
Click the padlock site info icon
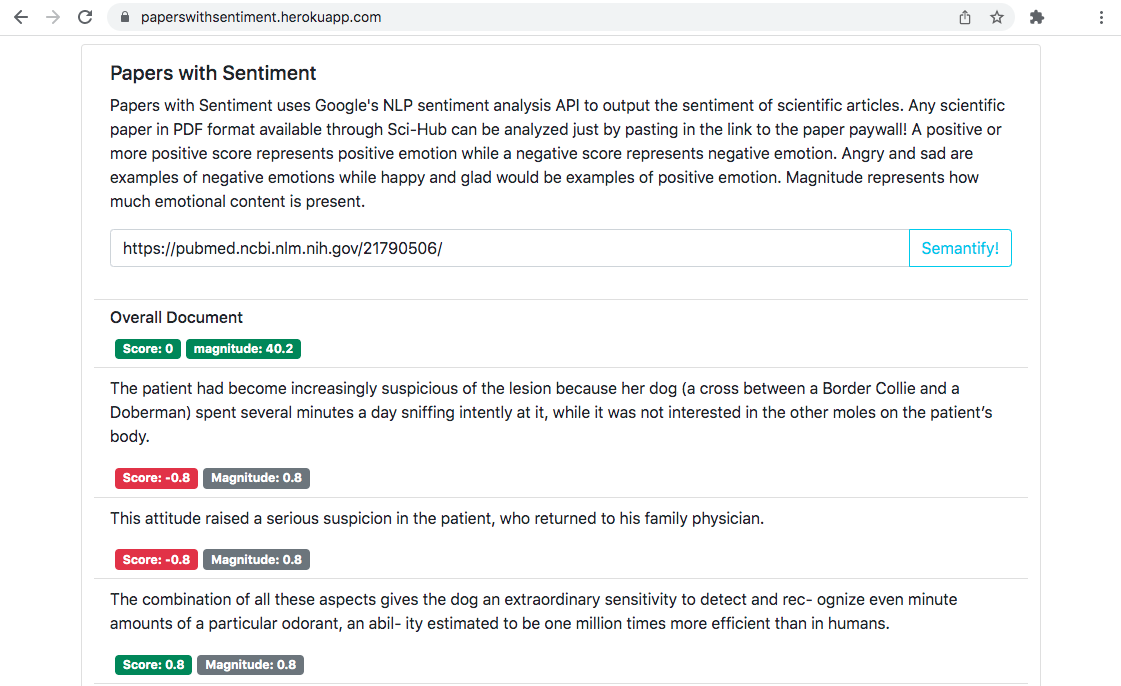click(x=125, y=17)
